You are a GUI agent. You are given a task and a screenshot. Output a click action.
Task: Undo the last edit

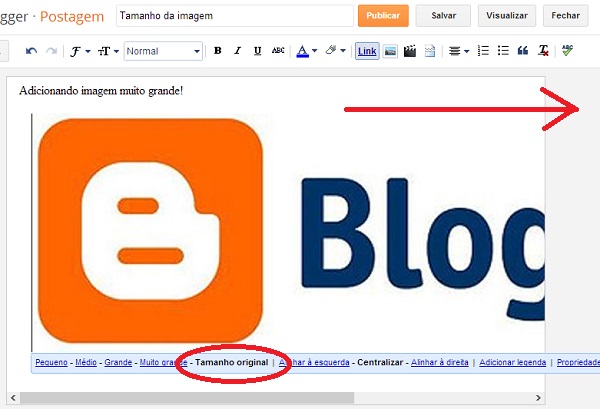click(x=31, y=51)
